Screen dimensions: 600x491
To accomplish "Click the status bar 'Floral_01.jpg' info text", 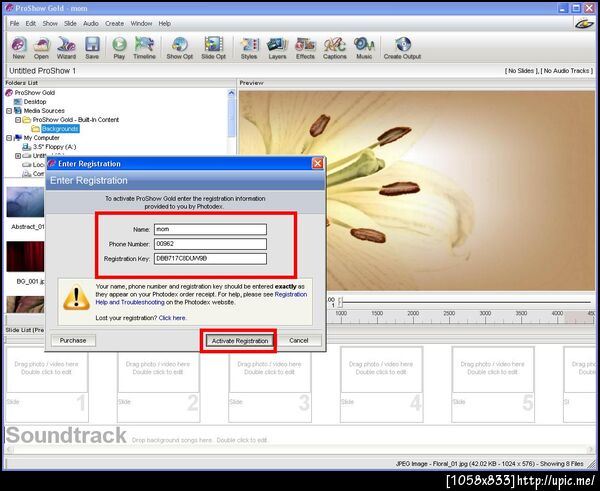I will (x=489, y=464).
